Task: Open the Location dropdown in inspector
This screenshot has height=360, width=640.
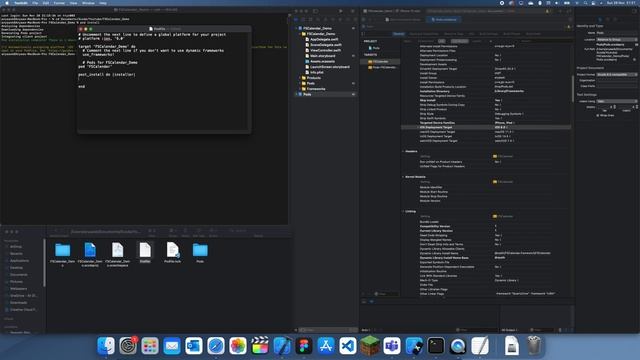Action: (617, 40)
